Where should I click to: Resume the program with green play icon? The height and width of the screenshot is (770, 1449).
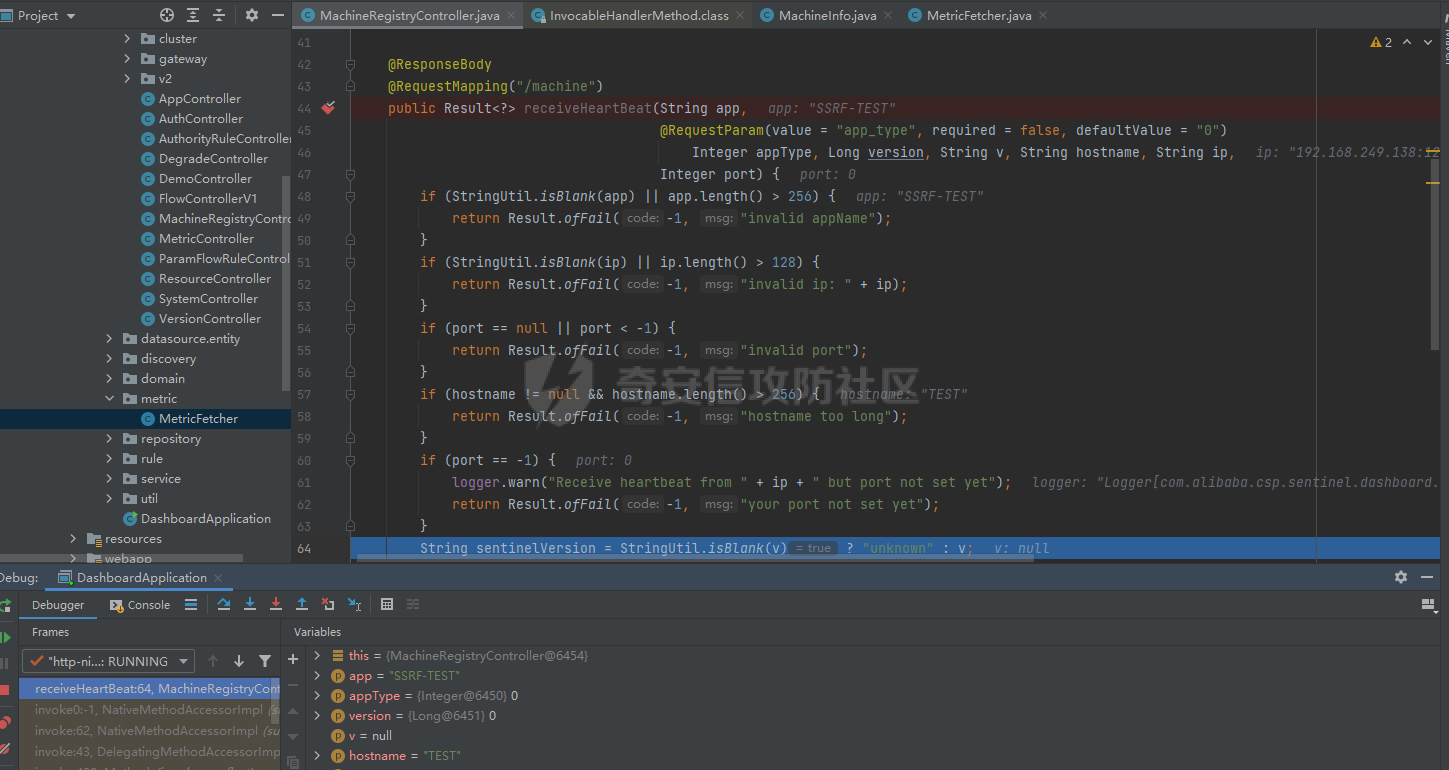coord(5,637)
